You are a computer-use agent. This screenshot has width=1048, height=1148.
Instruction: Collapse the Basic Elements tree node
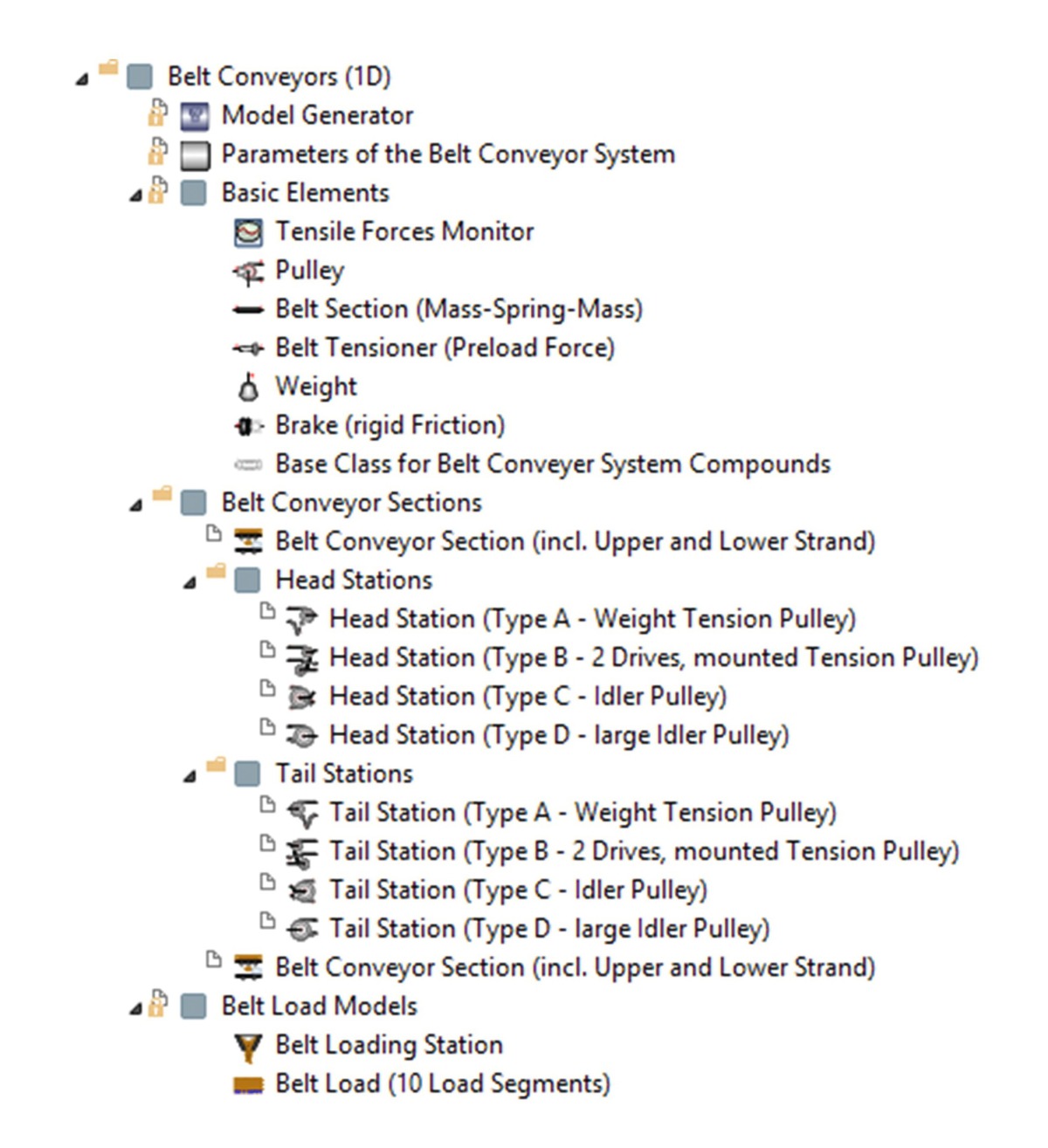coord(135,196)
